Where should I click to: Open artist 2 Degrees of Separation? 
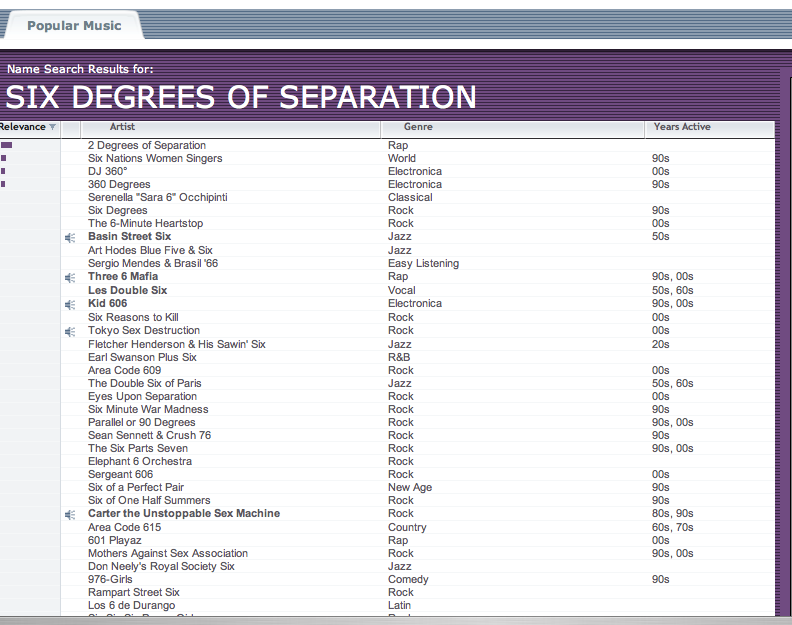coord(147,145)
